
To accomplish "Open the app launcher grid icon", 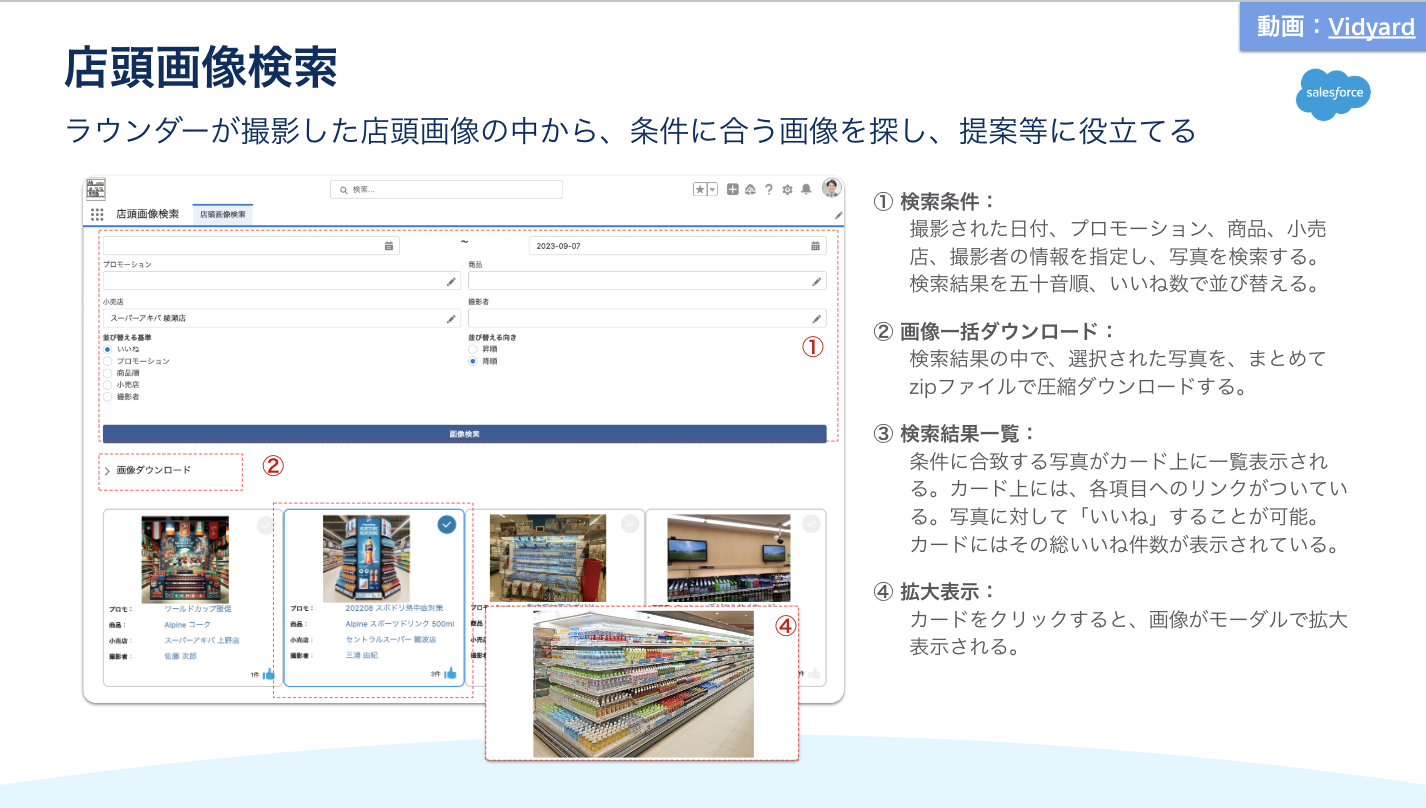I will click(x=97, y=214).
